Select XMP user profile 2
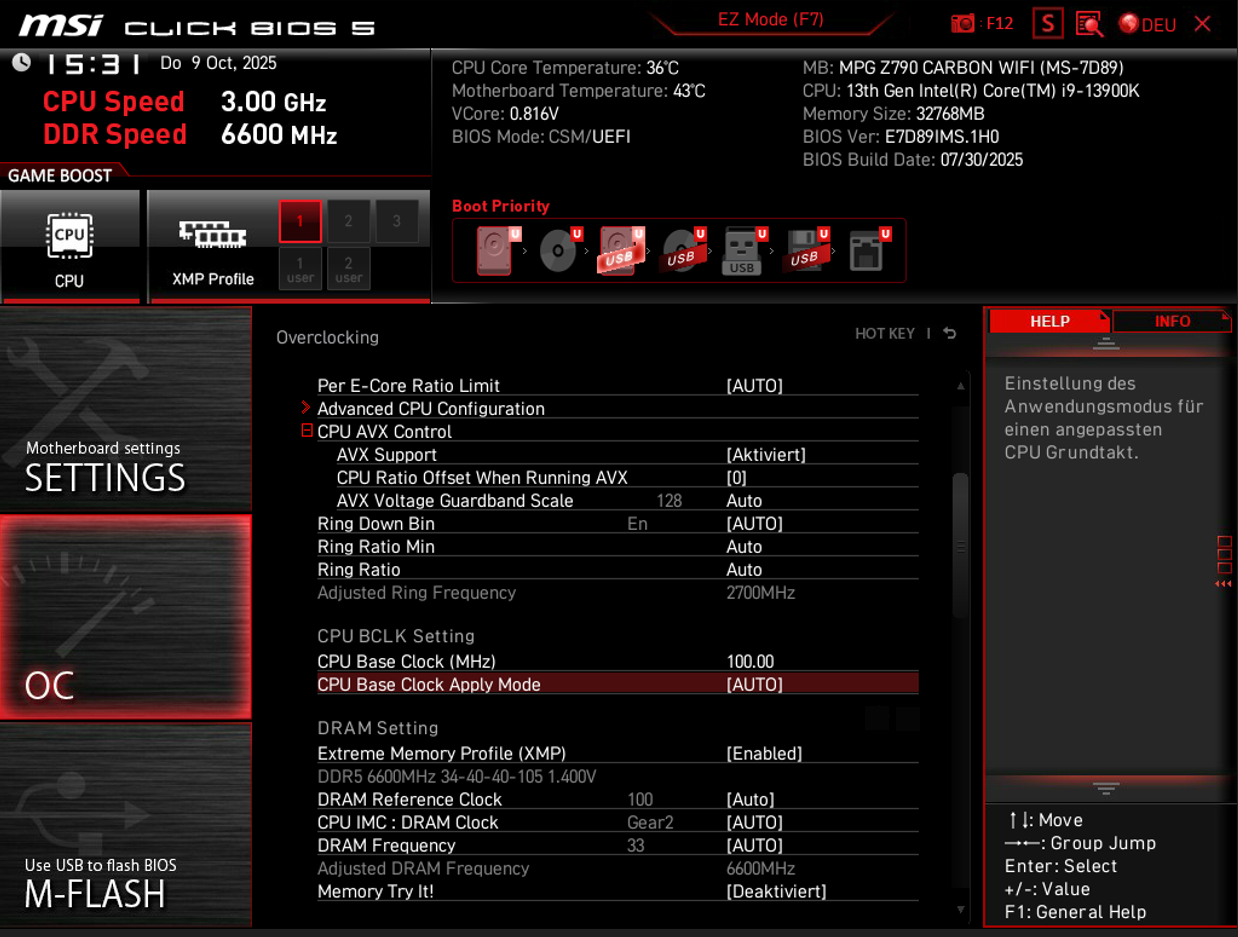The image size is (1238, 937). click(348, 269)
